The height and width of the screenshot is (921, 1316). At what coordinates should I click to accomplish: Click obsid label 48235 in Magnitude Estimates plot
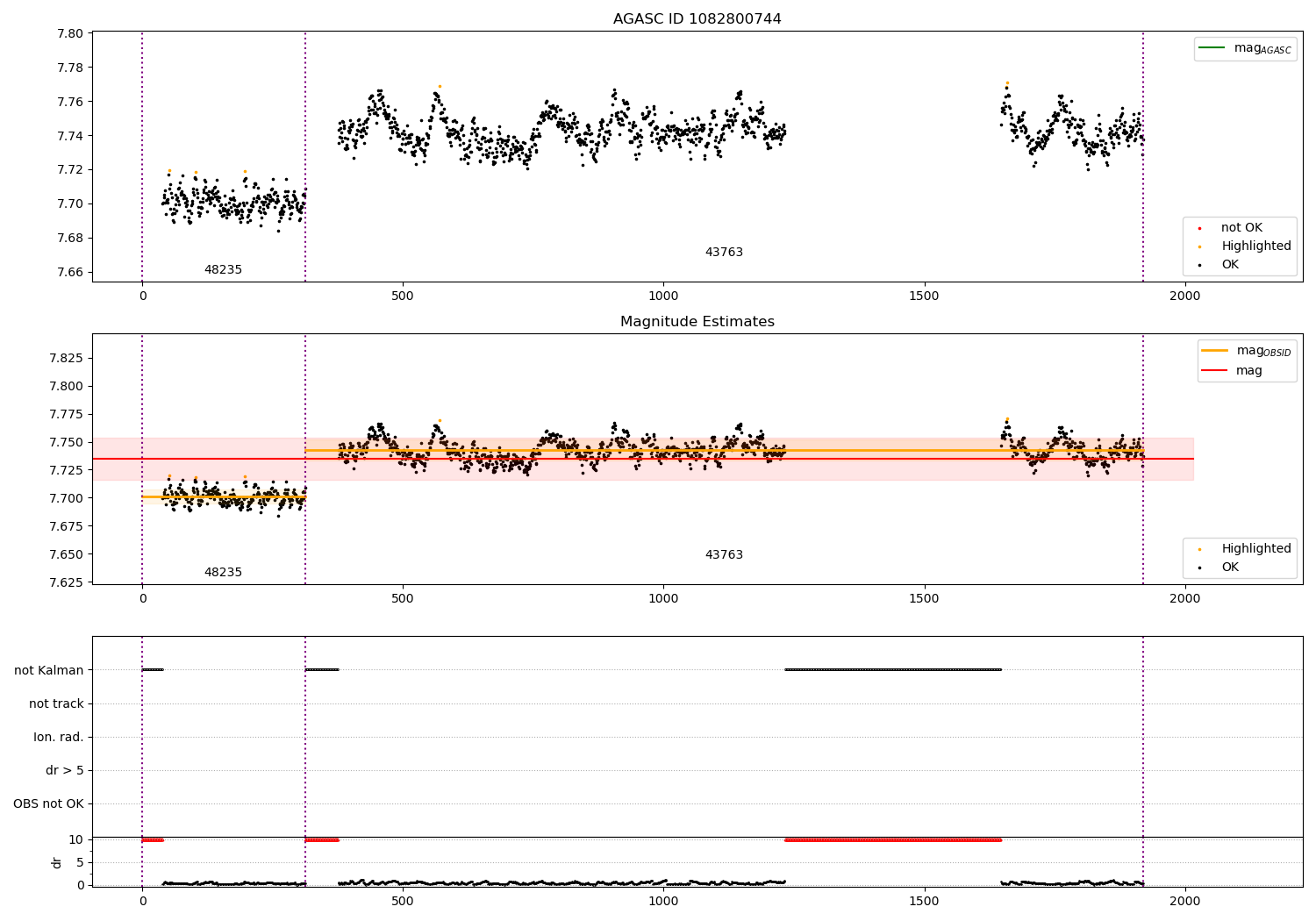(x=223, y=572)
